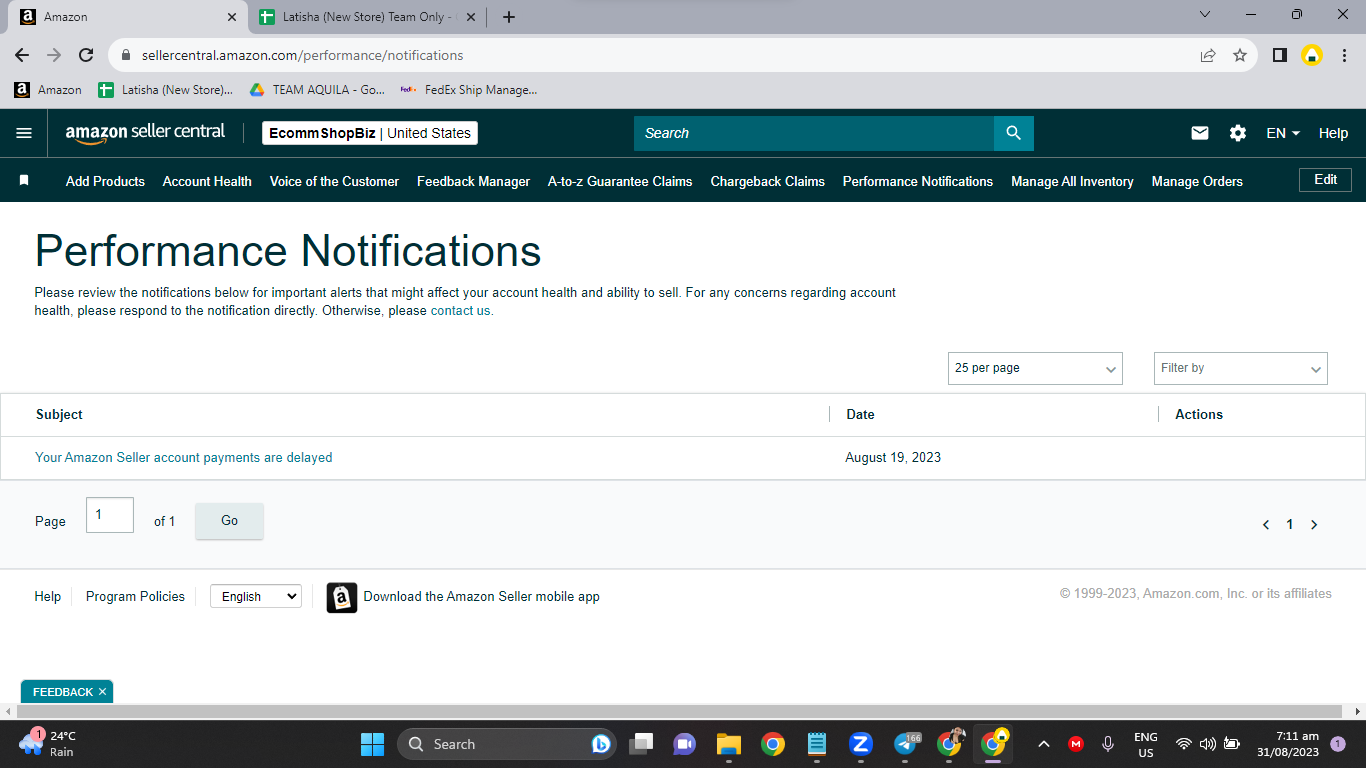Open the hamburger navigation menu

click(x=24, y=133)
